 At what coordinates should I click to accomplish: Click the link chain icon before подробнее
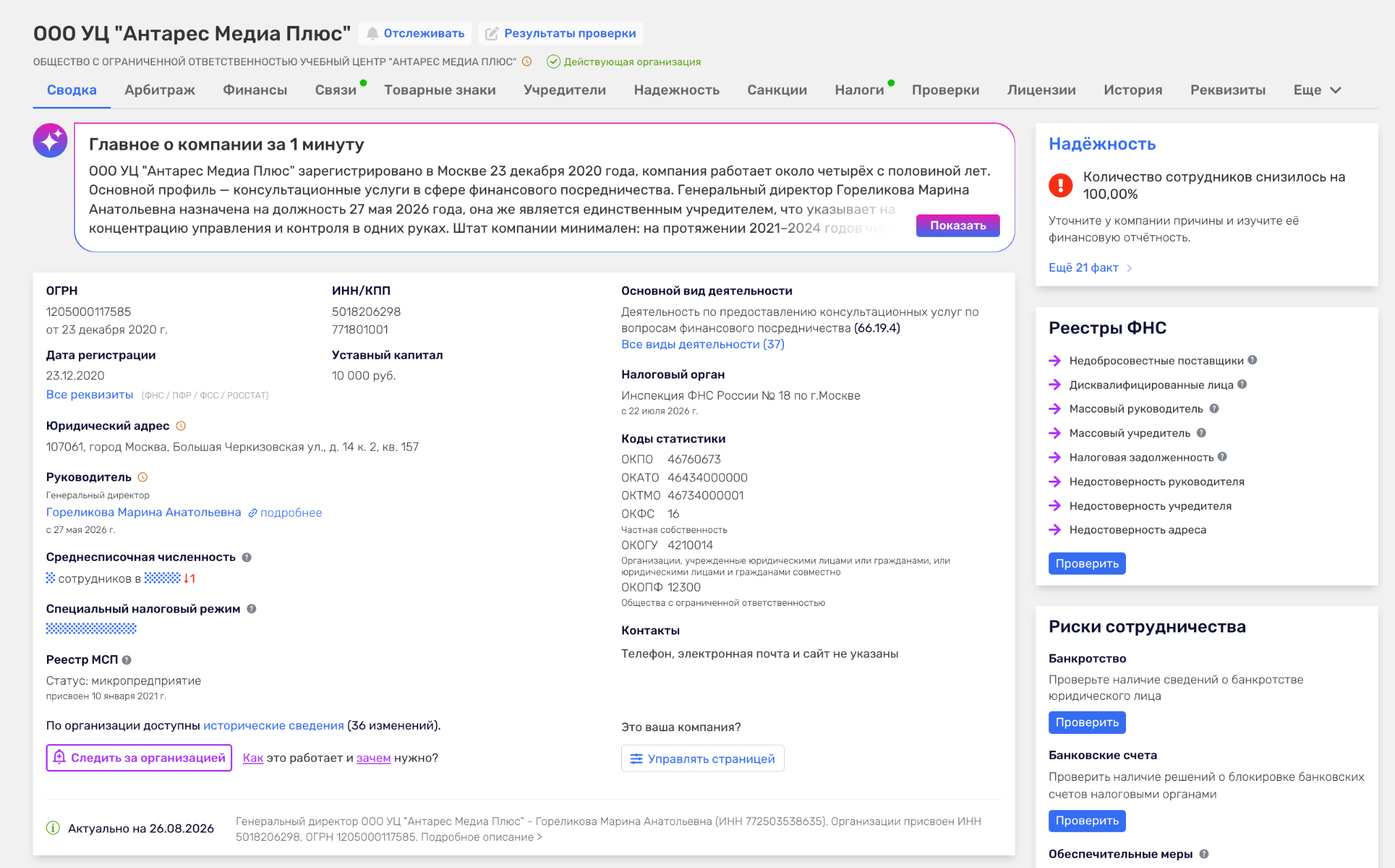tap(253, 513)
